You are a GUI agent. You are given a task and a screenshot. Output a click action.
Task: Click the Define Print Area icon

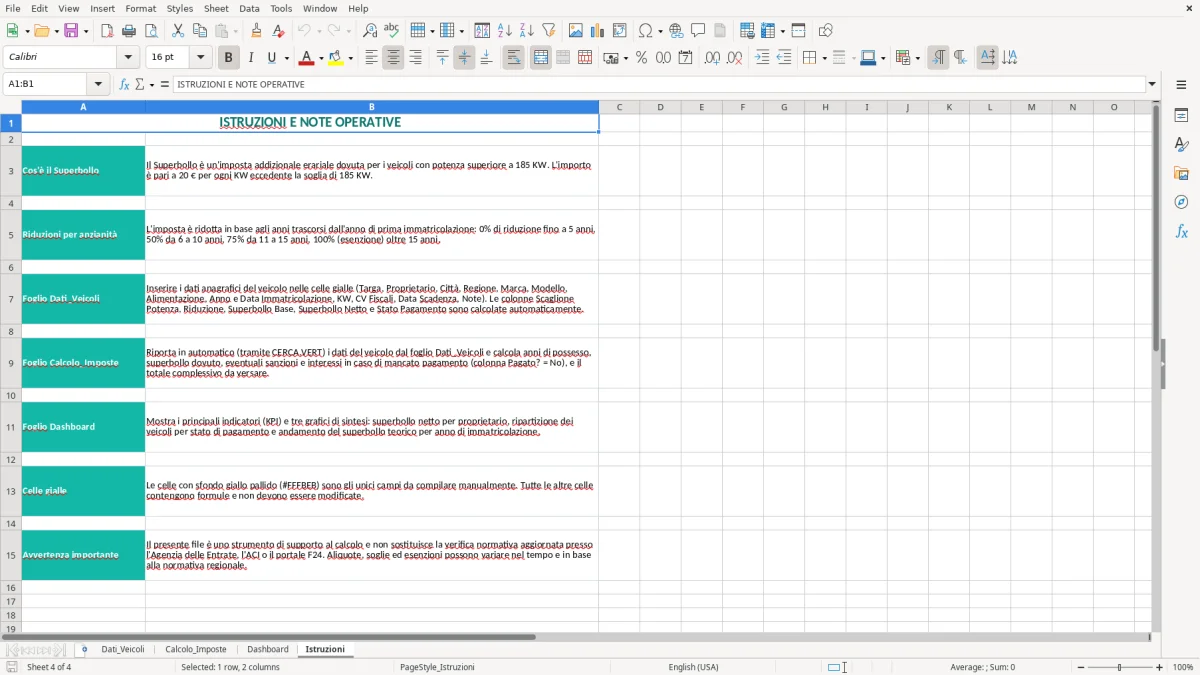coord(747,31)
